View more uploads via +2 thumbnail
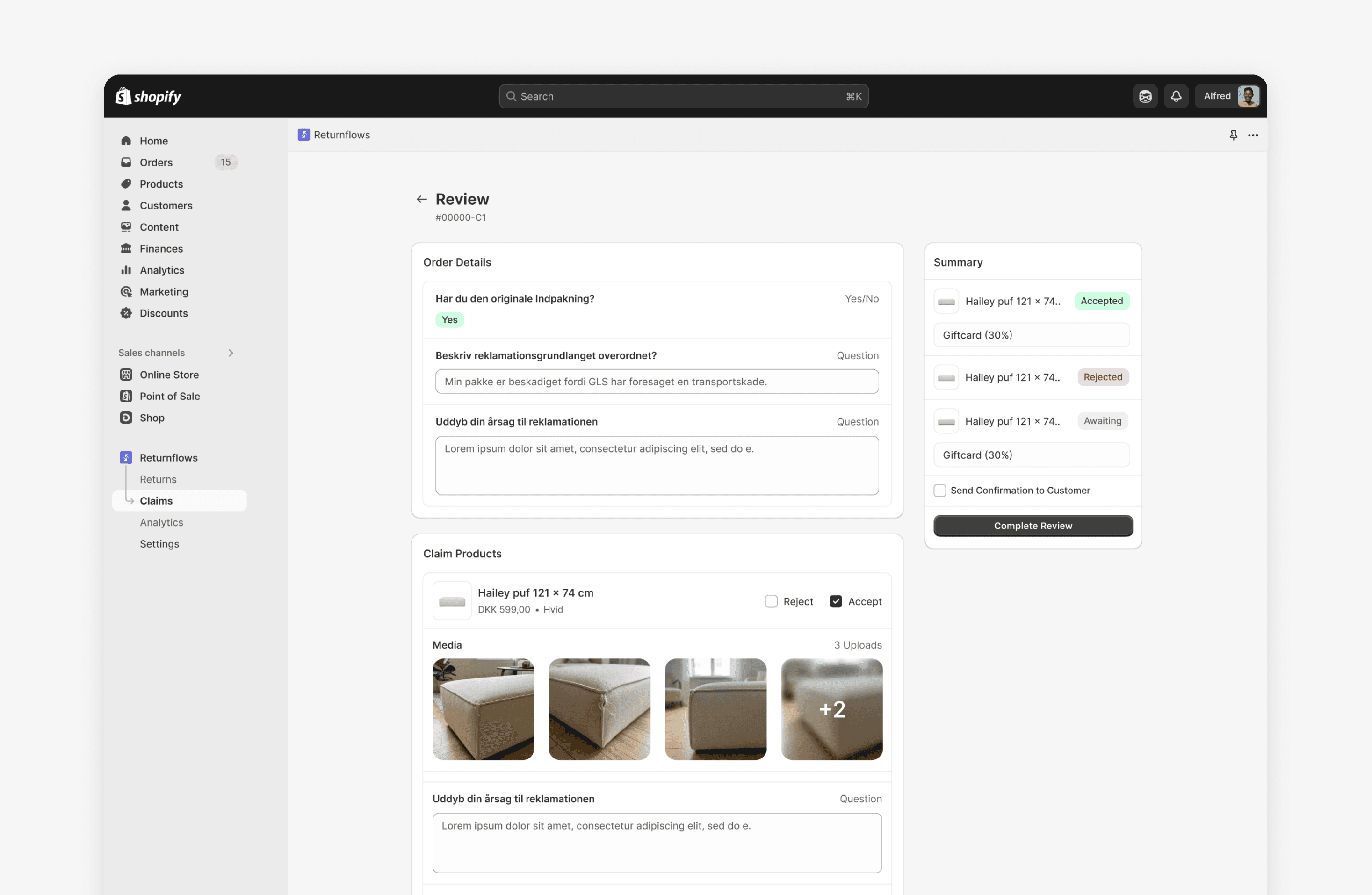The image size is (1372, 895). coord(832,709)
